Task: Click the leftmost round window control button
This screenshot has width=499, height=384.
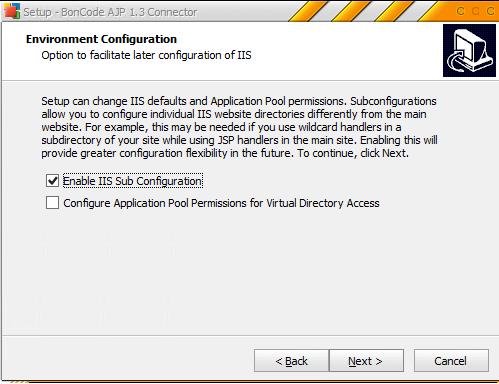Action: pyautogui.click(x=461, y=11)
